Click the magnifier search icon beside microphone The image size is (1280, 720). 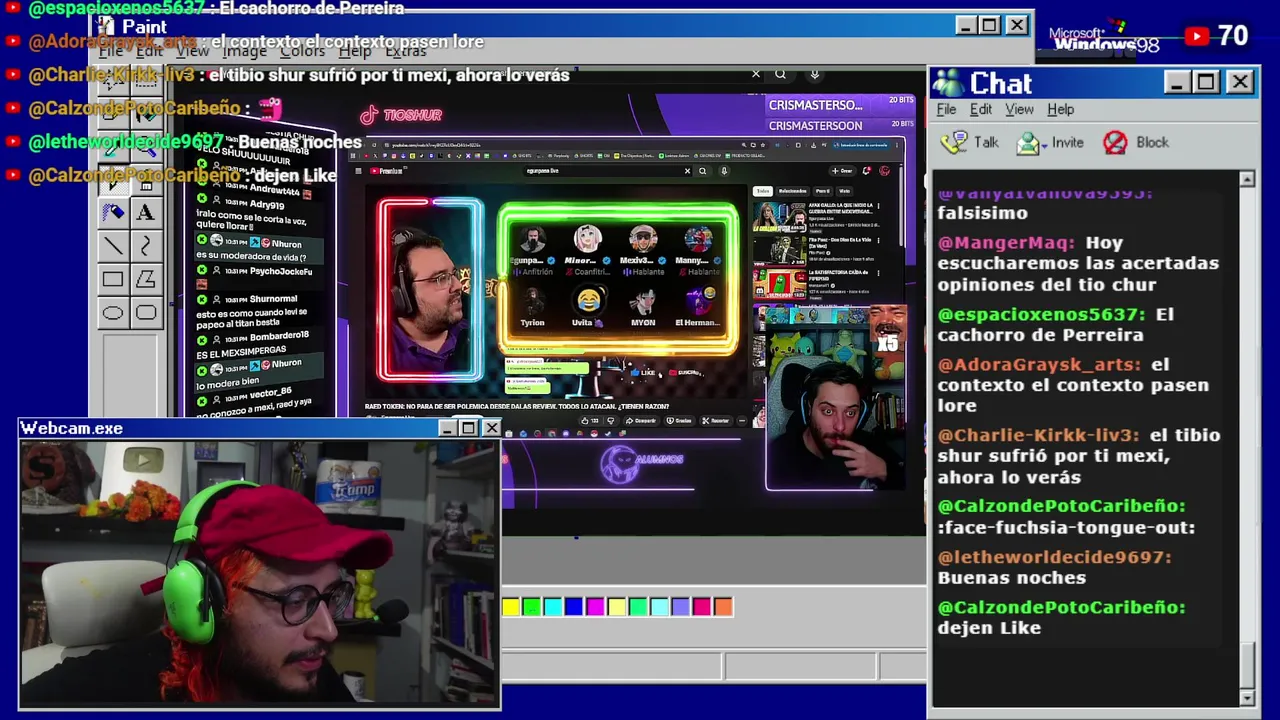[780, 74]
